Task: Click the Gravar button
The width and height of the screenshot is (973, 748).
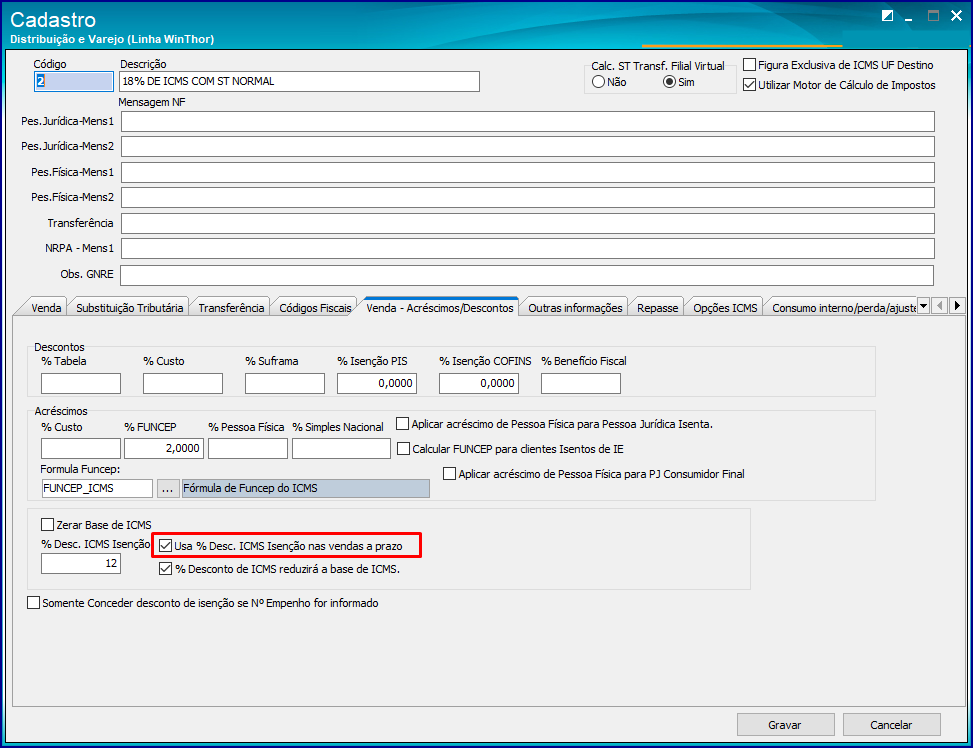Action: click(x=785, y=724)
